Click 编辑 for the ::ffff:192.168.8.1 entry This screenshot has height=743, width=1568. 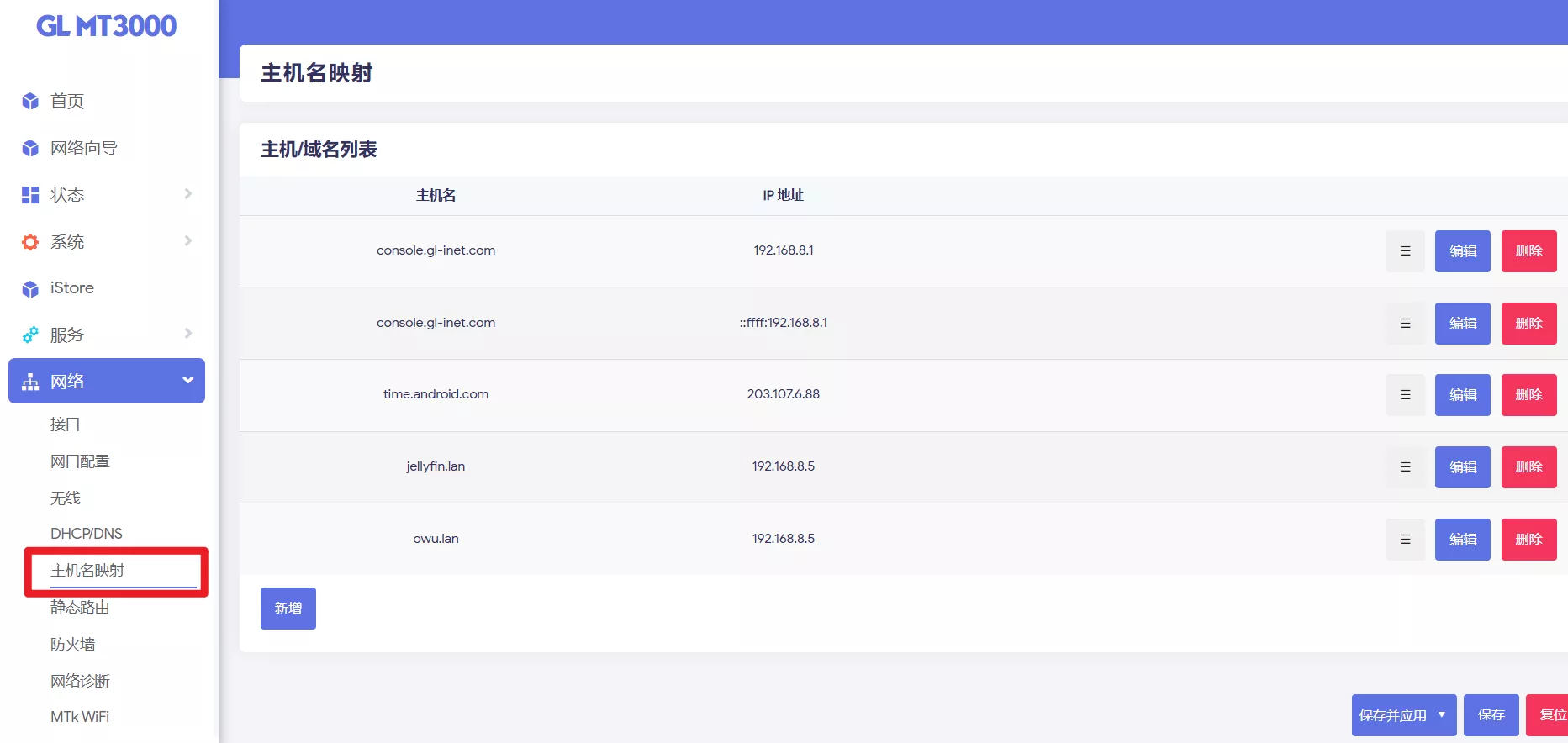(x=1463, y=324)
